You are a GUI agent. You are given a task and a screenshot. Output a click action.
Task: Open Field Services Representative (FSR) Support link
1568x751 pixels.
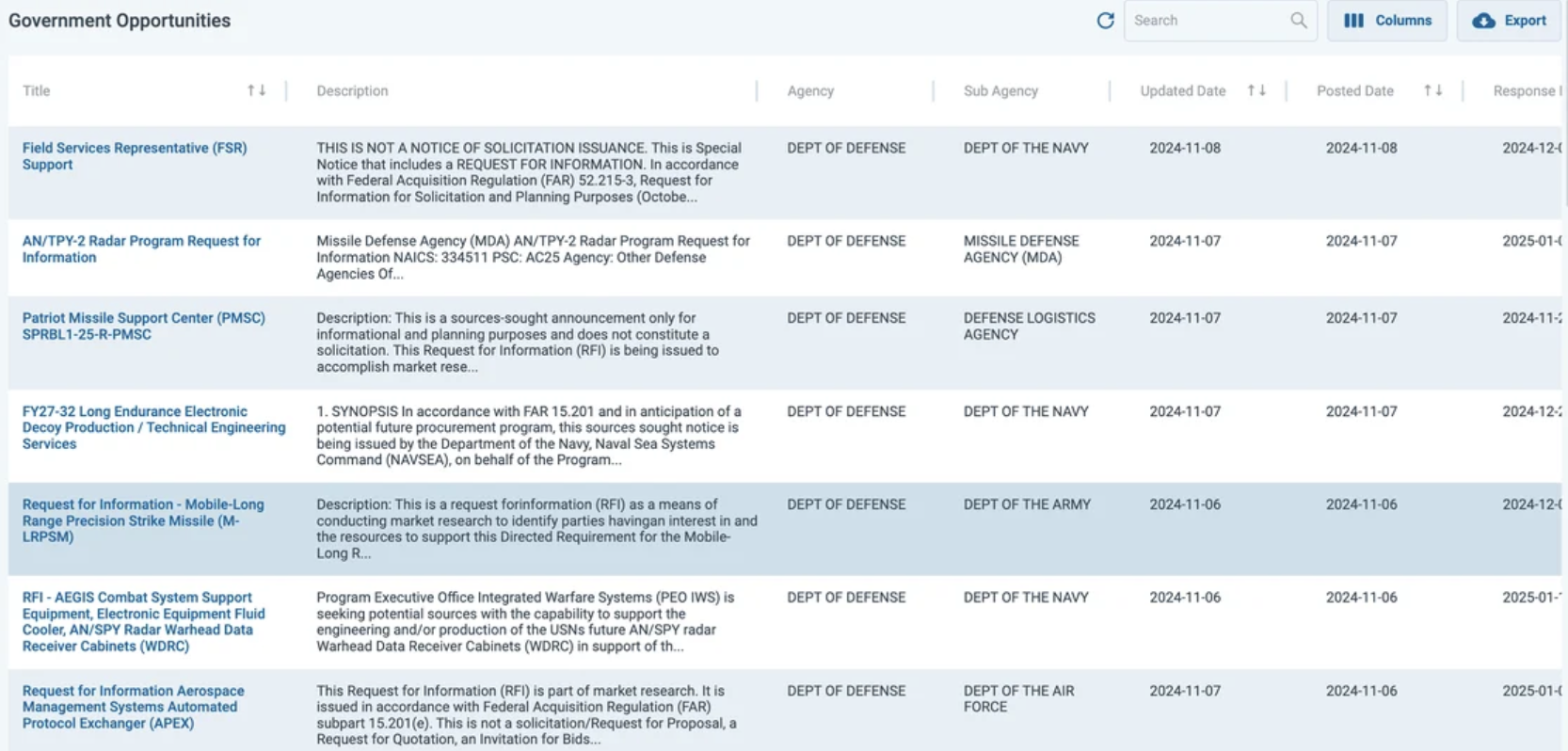135,156
